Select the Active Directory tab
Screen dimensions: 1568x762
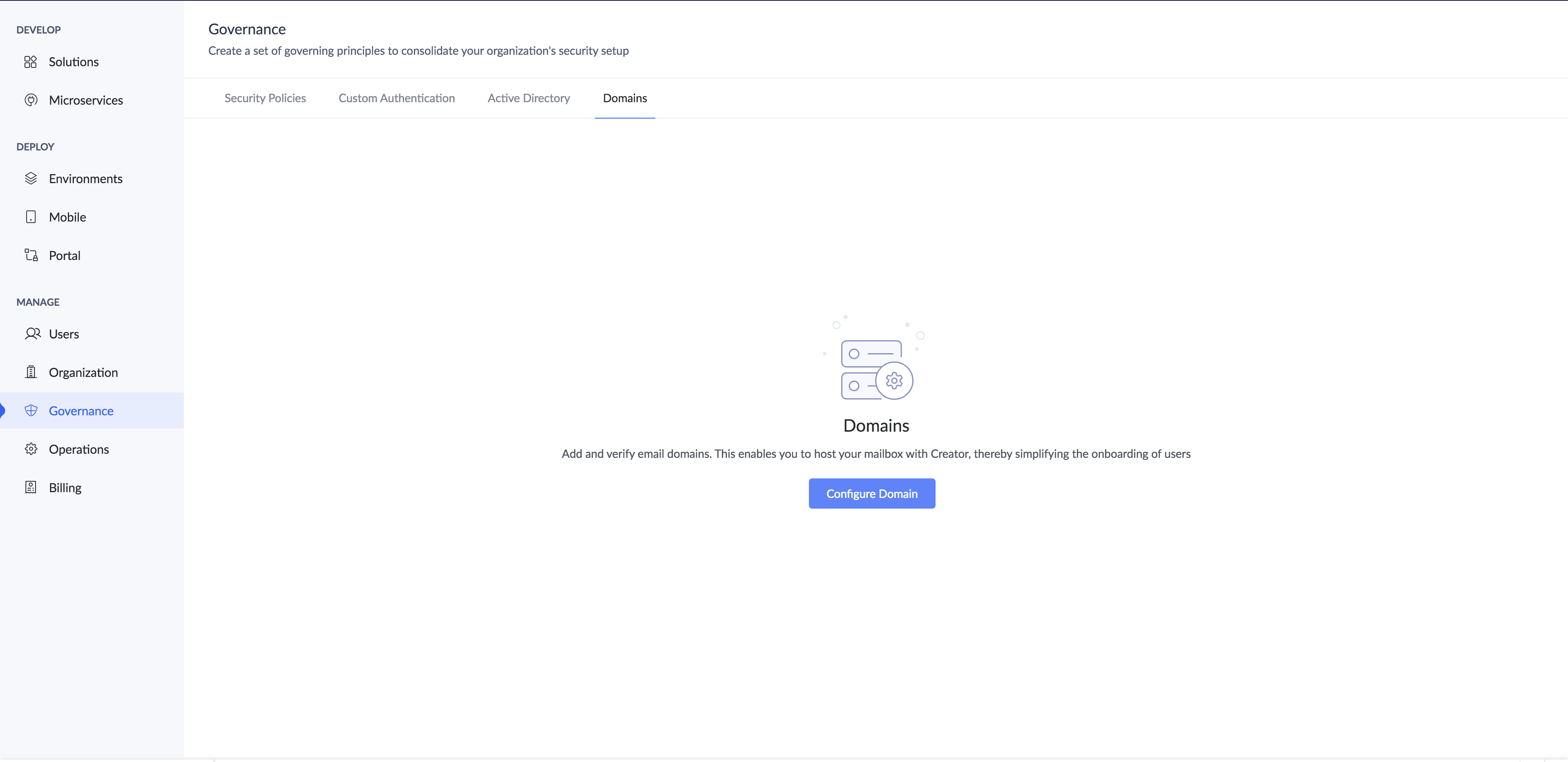528,99
